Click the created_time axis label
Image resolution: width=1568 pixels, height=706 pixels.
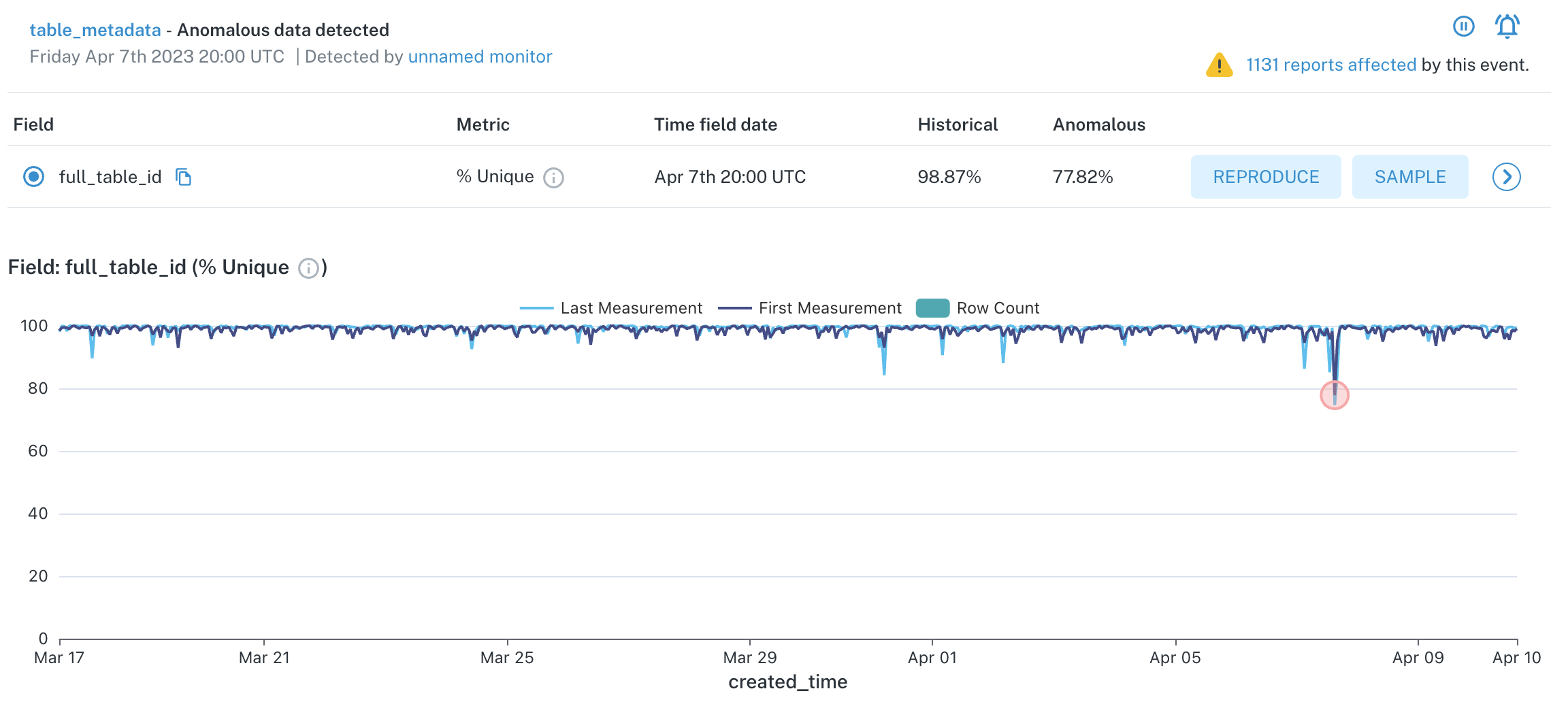coord(787,682)
